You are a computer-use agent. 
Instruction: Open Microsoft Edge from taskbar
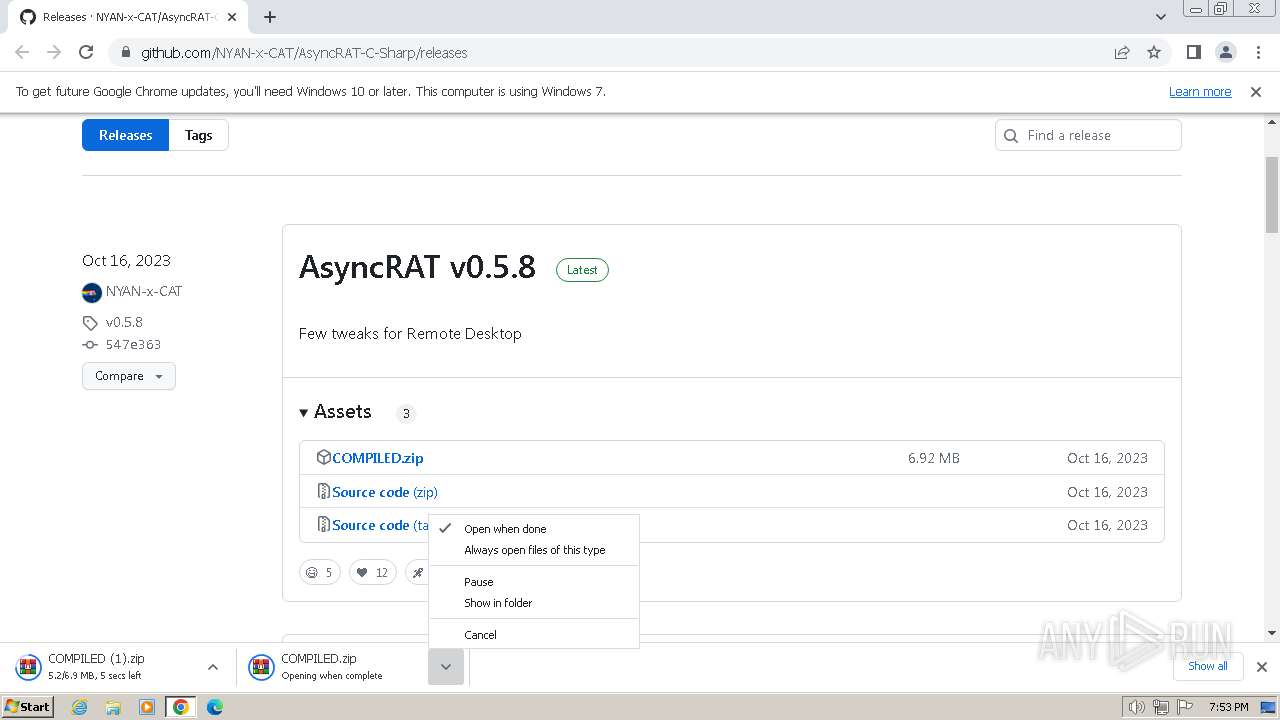pos(215,707)
